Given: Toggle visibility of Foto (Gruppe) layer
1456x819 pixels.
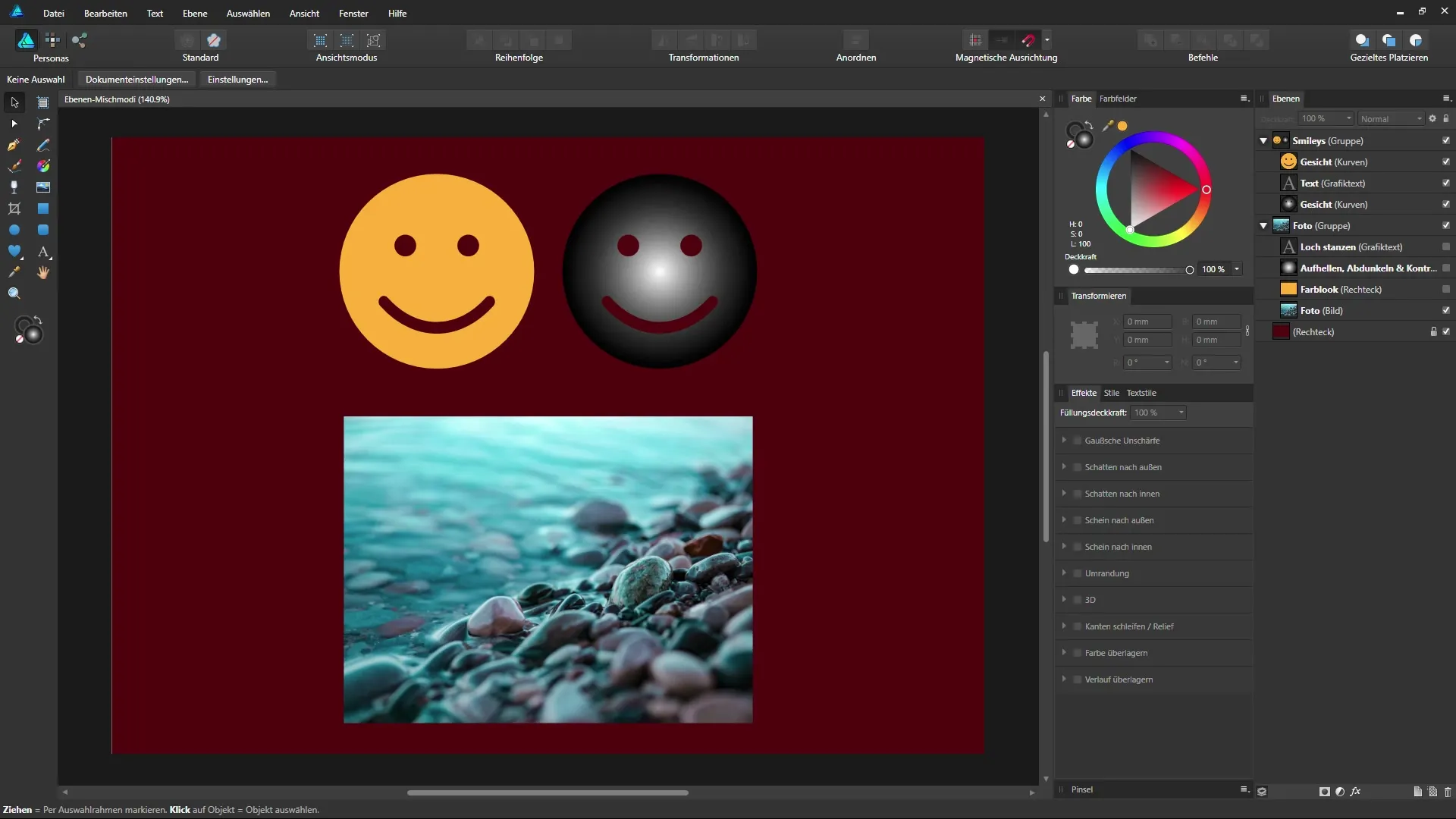Looking at the screenshot, I should tap(1446, 226).
